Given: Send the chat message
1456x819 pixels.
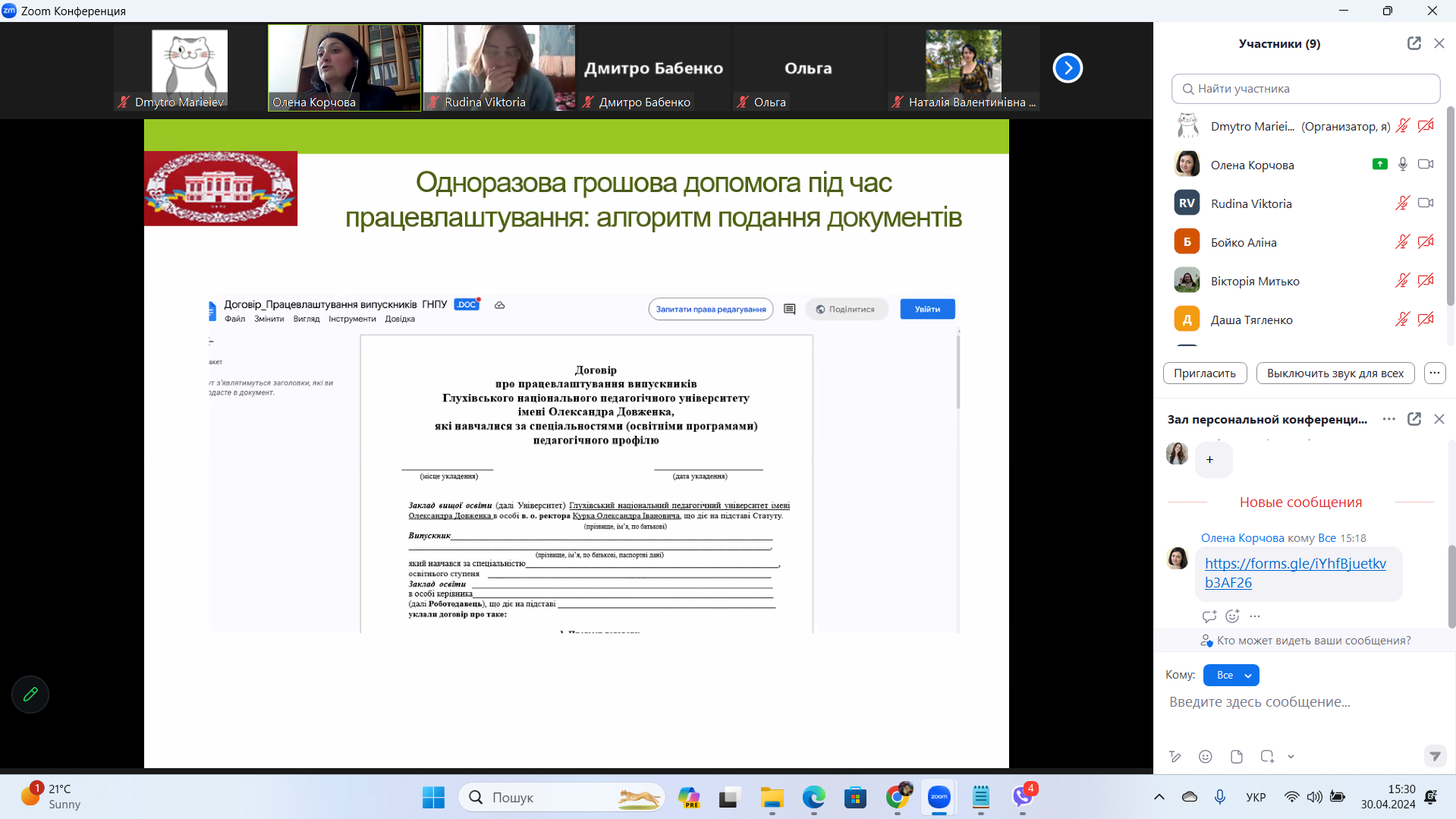Looking at the screenshot, I should click(x=1435, y=756).
